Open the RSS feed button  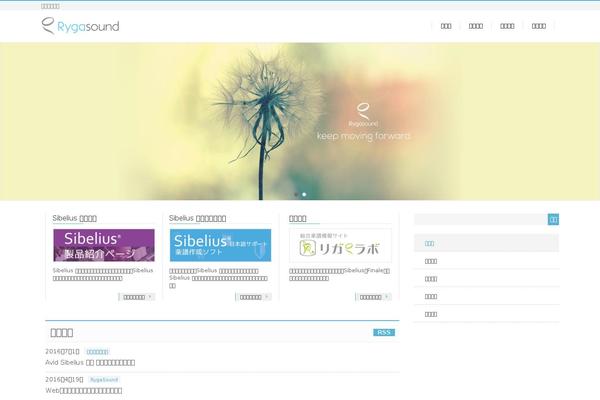[x=384, y=332]
